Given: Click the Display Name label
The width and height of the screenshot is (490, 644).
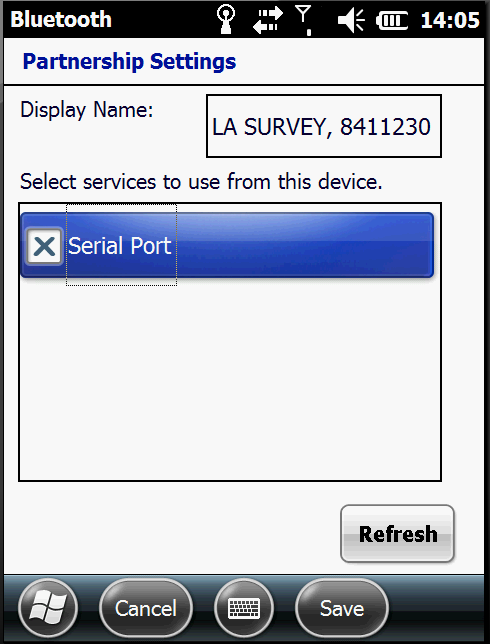Looking at the screenshot, I should (x=87, y=110).
